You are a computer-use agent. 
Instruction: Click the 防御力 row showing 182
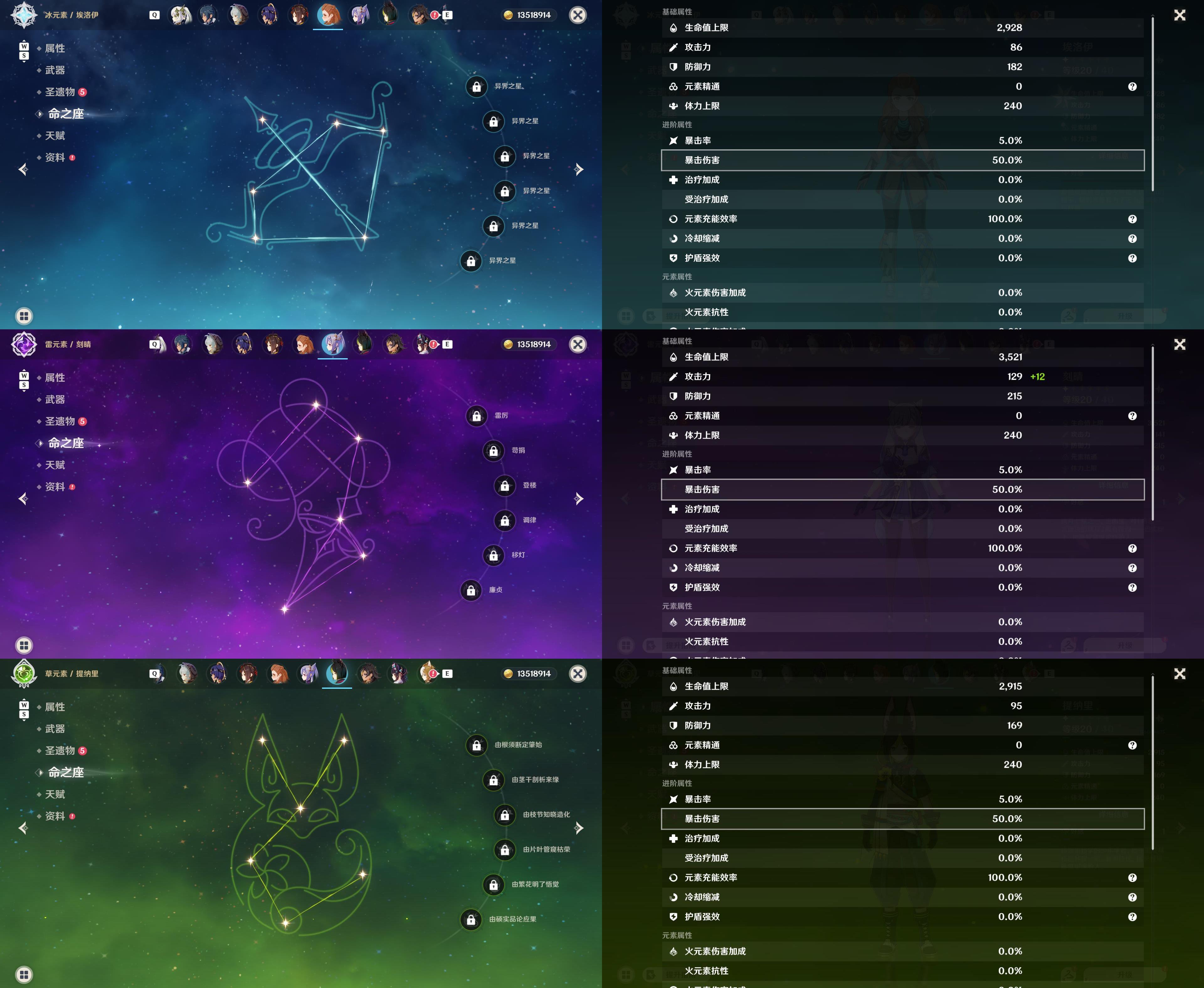point(902,66)
